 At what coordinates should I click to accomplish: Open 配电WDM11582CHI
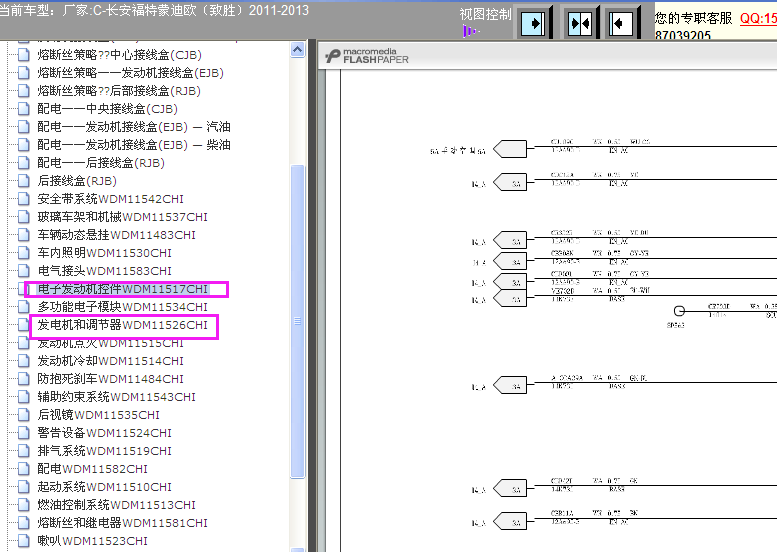pyautogui.click(x=93, y=469)
